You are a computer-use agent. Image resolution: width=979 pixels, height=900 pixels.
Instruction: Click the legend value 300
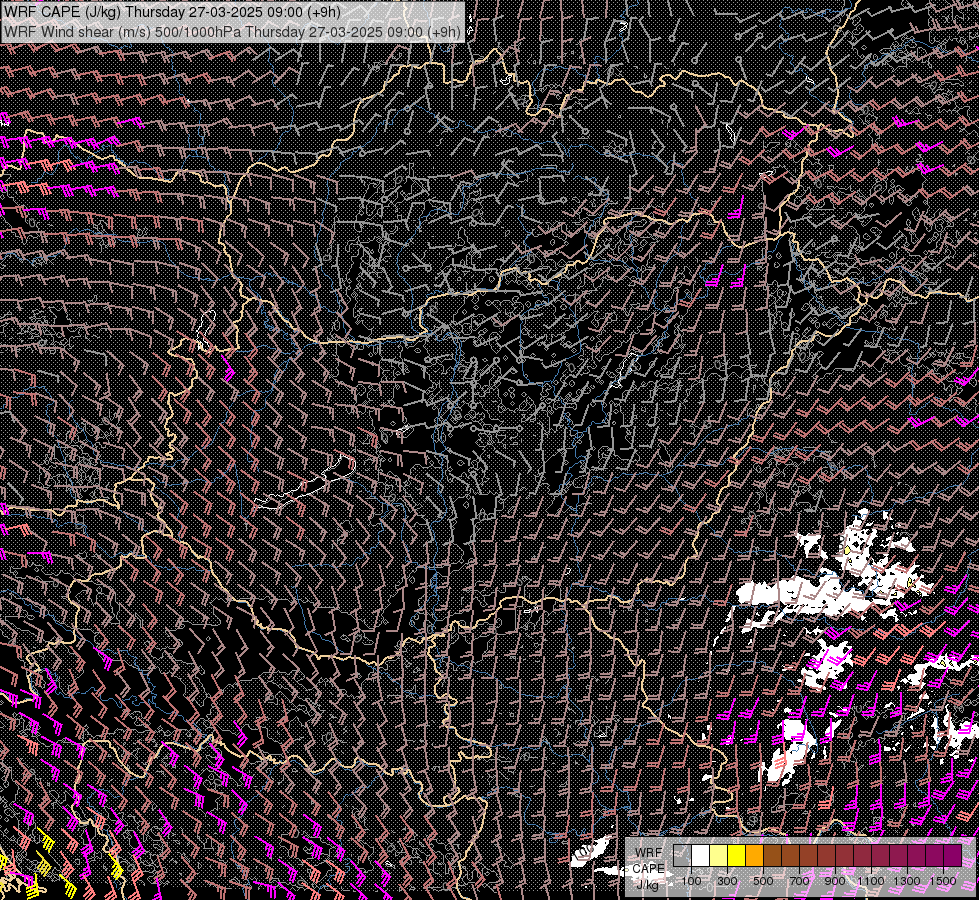(x=727, y=881)
